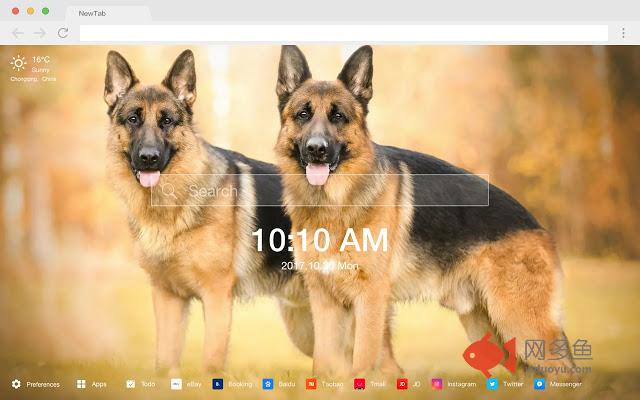Launch the eBay shortcut icon

pyautogui.click(x=176, y=384)
